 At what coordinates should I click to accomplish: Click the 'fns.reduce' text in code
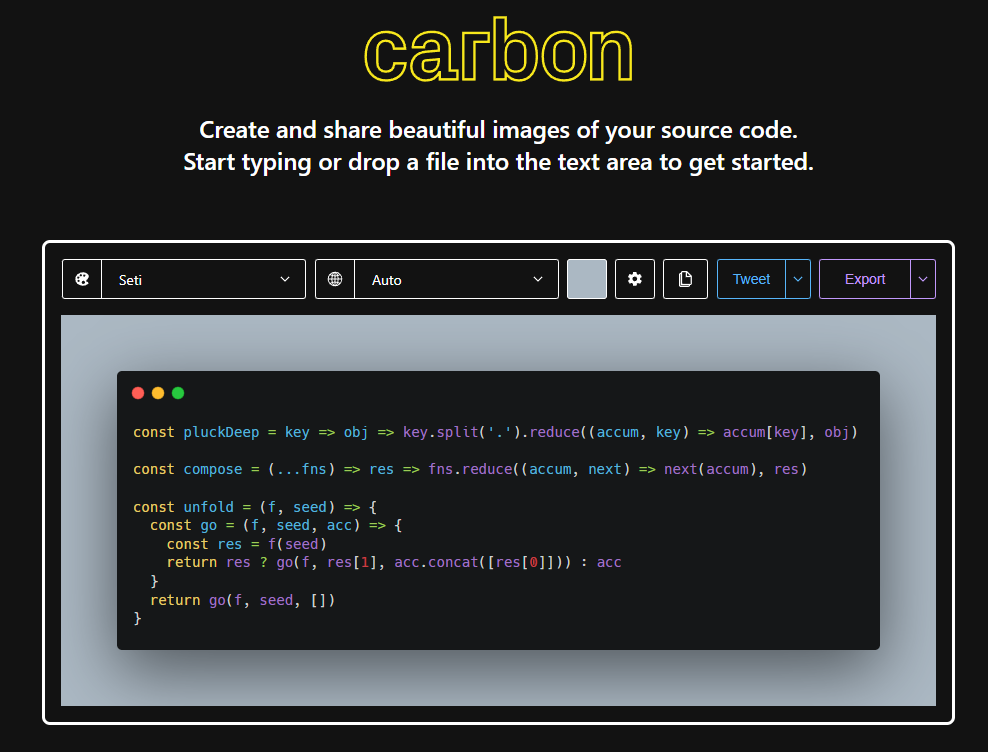pos(470,470)
